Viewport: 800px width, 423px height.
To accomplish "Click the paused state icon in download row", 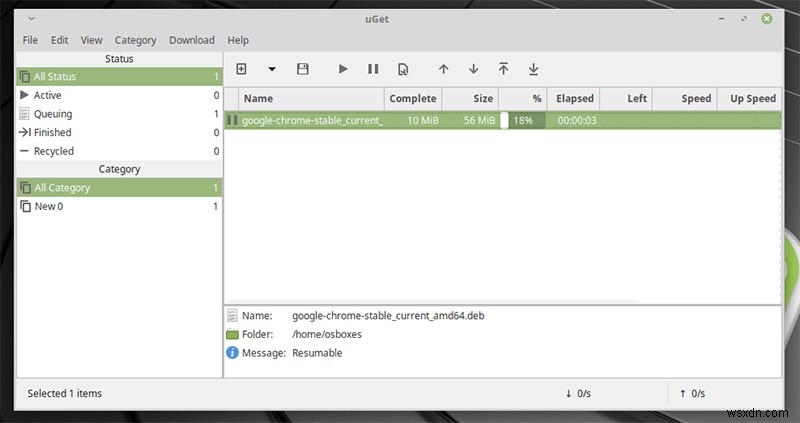I will 232,120.
